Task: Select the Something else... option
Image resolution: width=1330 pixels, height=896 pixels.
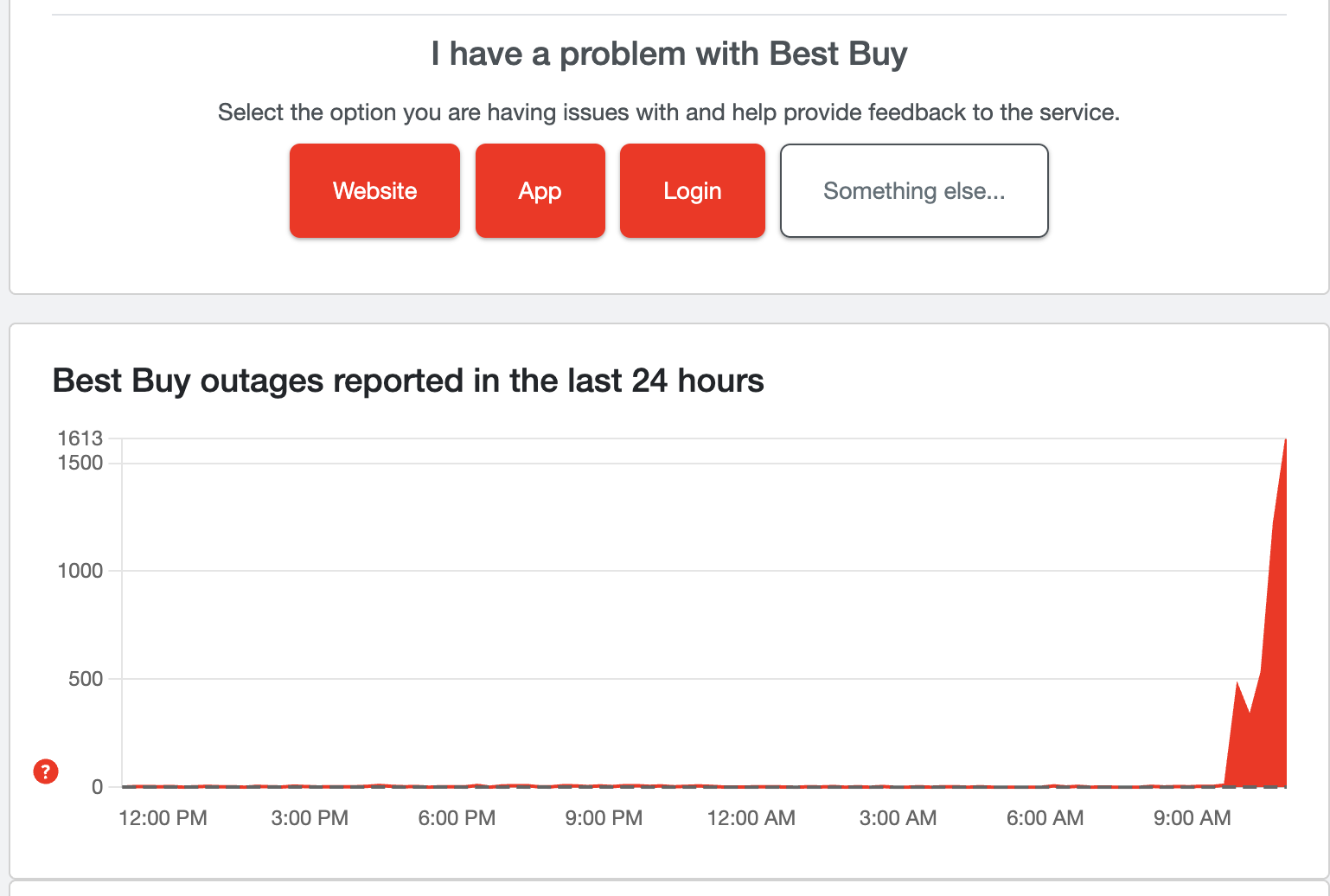Action: [914, 190]
